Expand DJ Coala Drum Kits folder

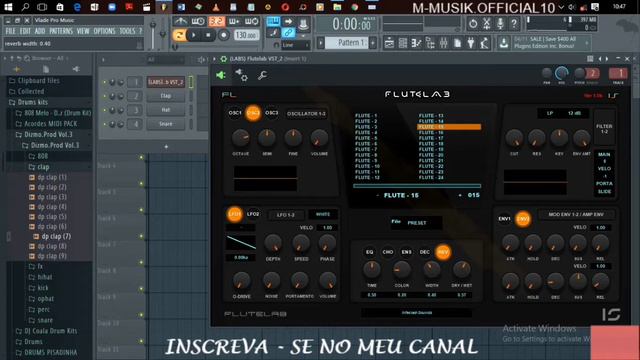pyautogui.click(x=46, y=331)
